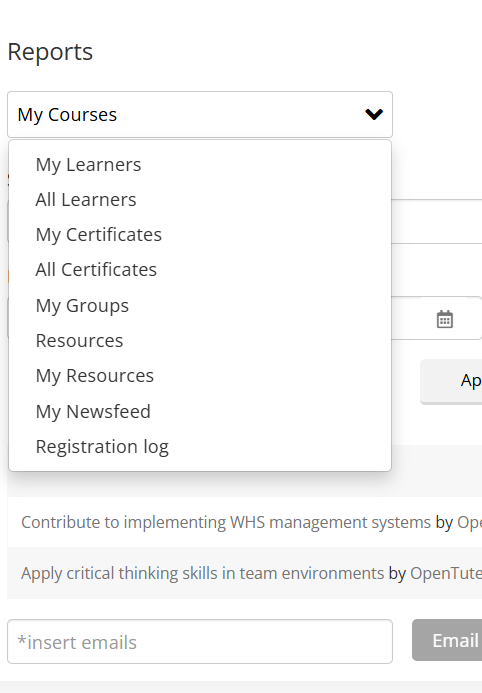The image size is (482, 693).
Task: Choose My Newsfeed report
Action: 93,411
